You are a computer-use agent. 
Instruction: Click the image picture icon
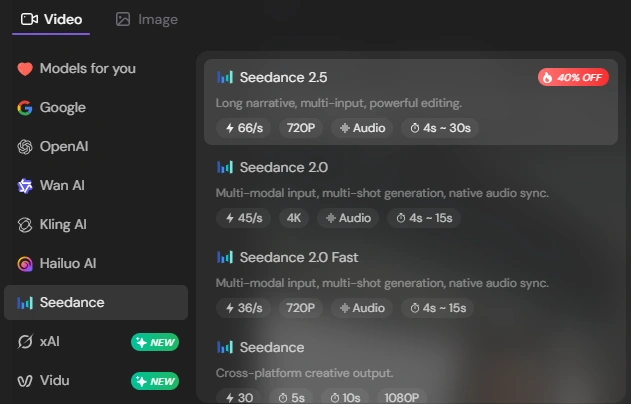point(123,19)
